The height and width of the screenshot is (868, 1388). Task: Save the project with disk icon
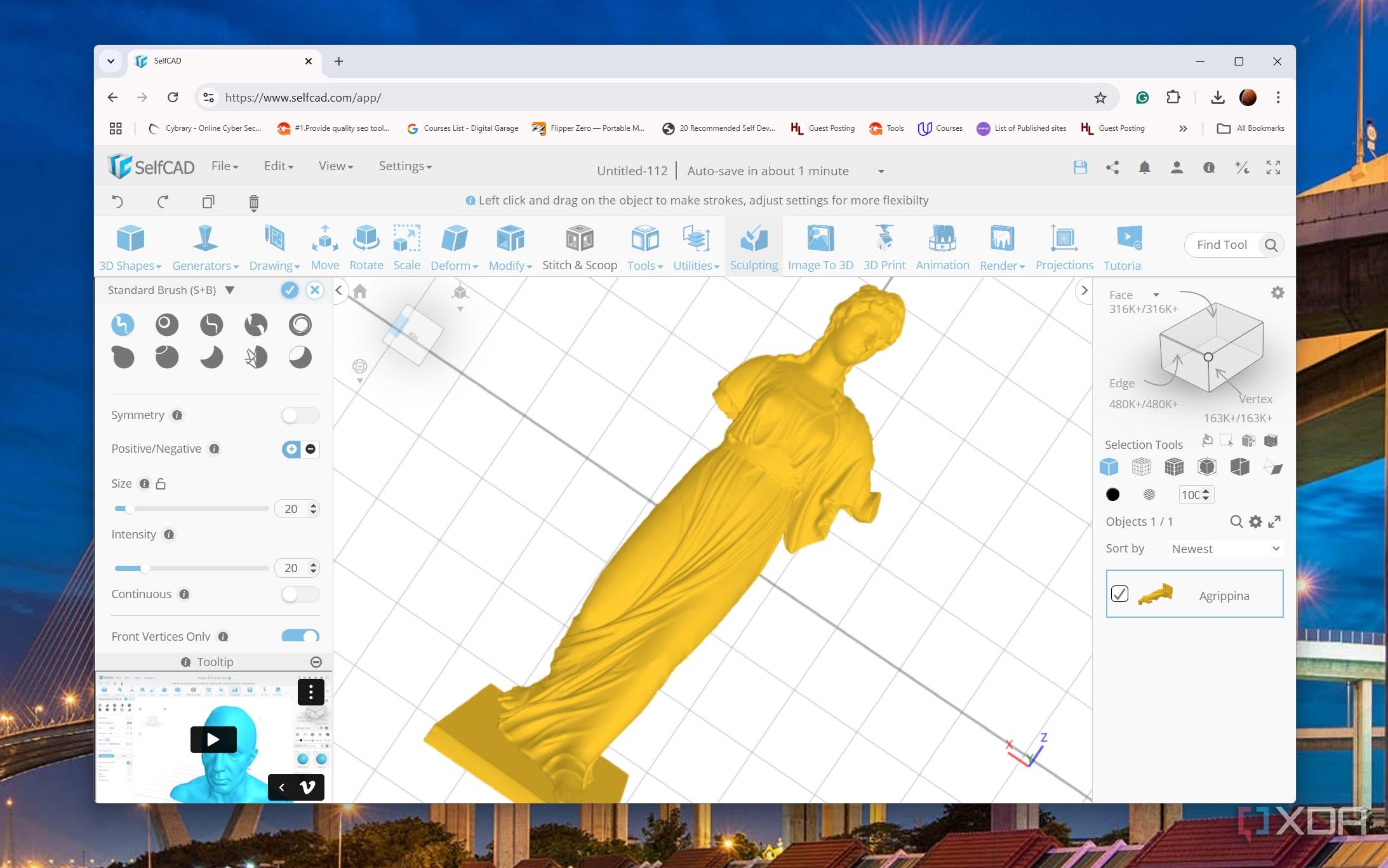tap(1080, 168)
